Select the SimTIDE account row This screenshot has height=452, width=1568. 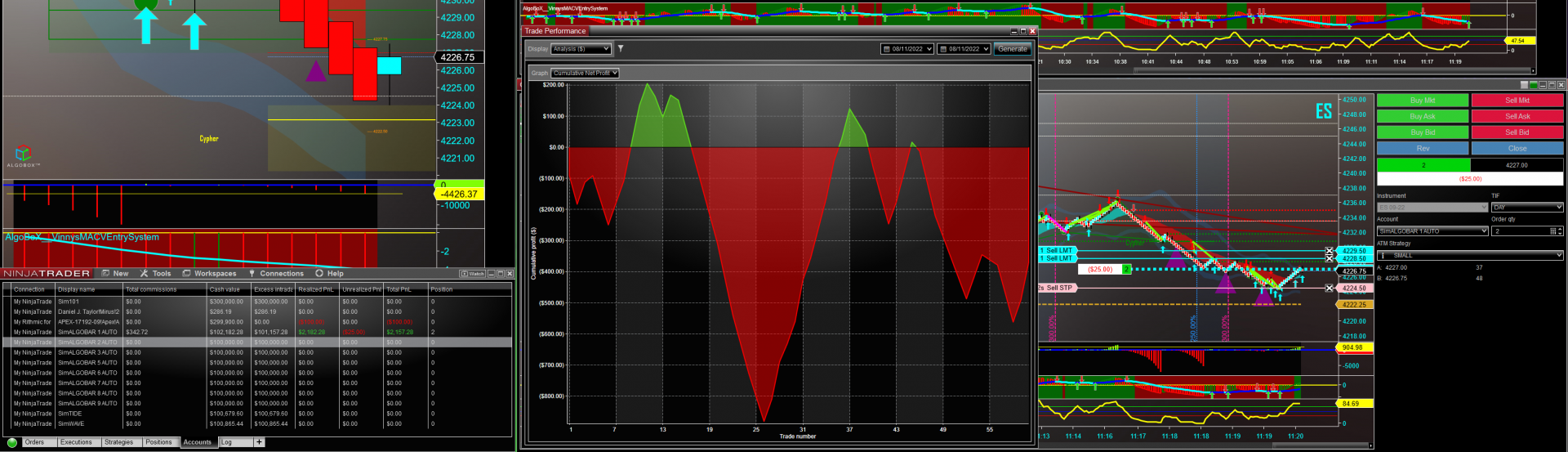coord(257,414)
